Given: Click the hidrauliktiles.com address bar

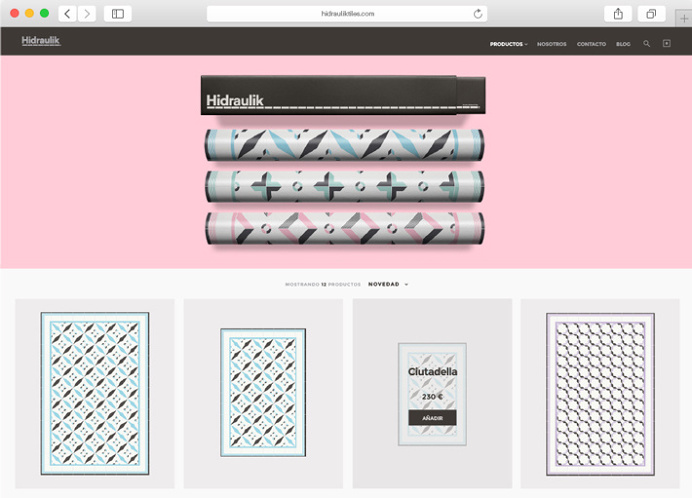Looking at the screenshot, I should 346,14.
